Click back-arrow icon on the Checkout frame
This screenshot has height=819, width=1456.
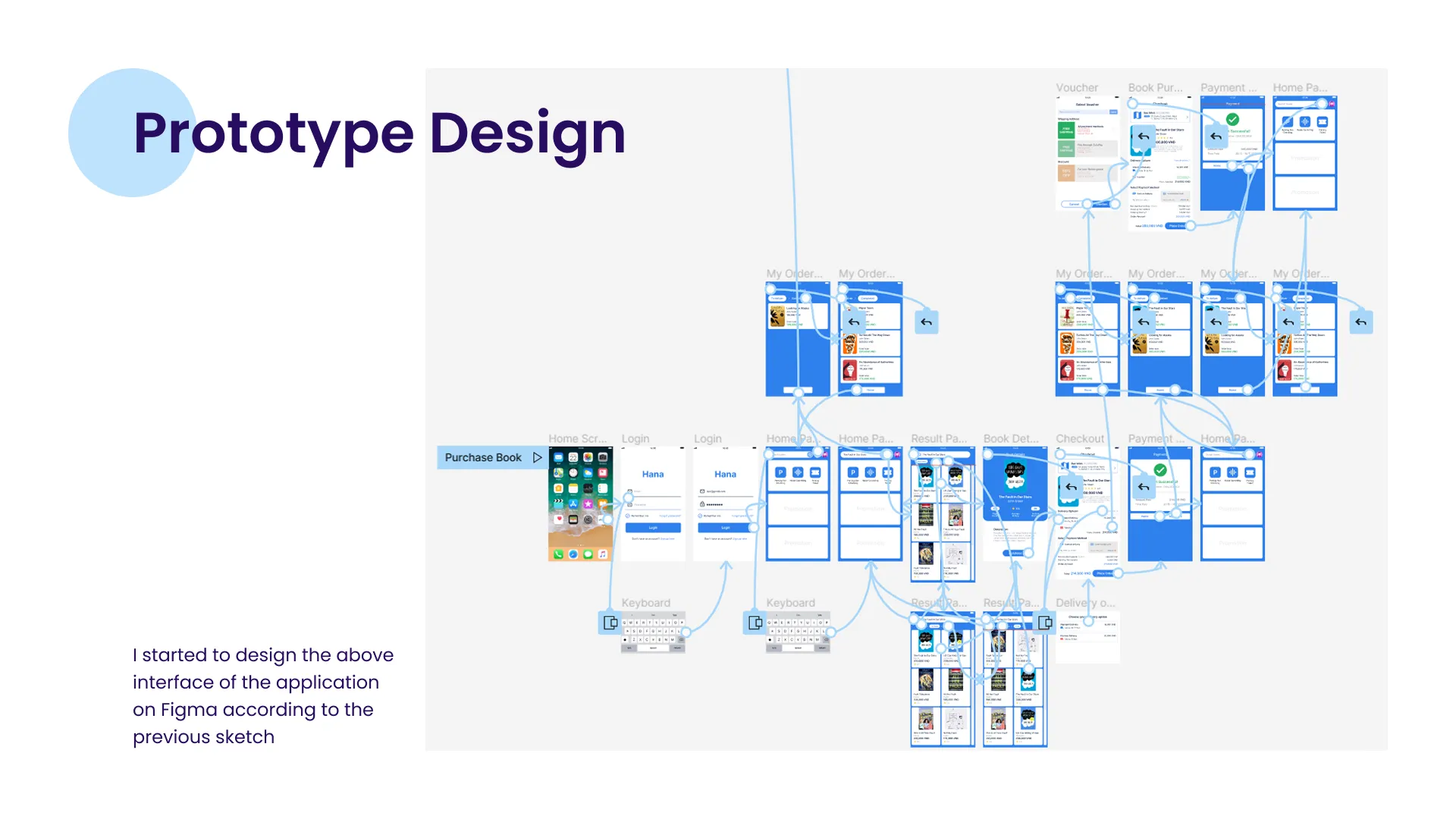pyautogui.click(x=1071, y=487)
